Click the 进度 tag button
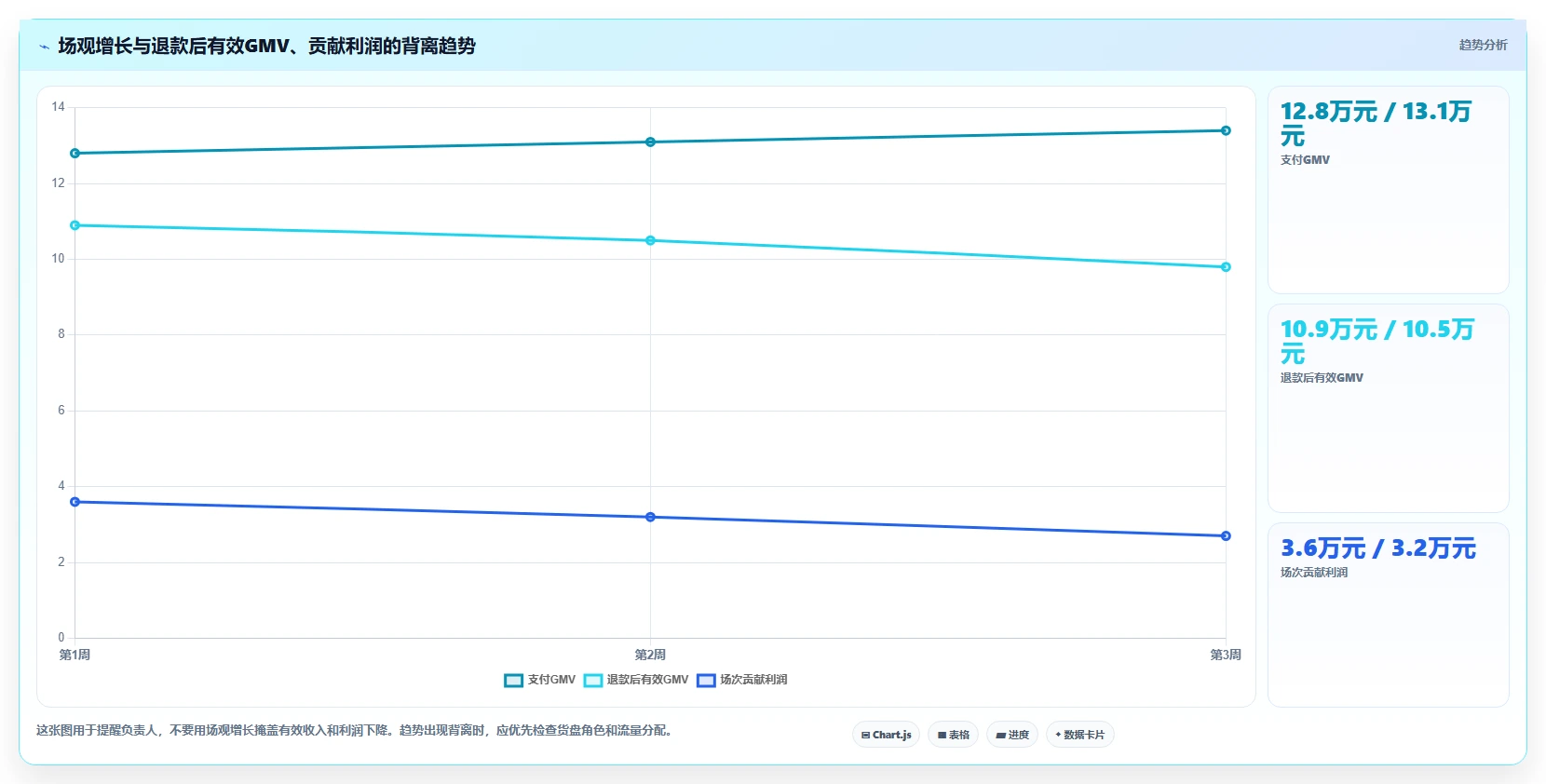Image resolution: width=1546 pixels, height=784 pixels. coord(1012,735)
